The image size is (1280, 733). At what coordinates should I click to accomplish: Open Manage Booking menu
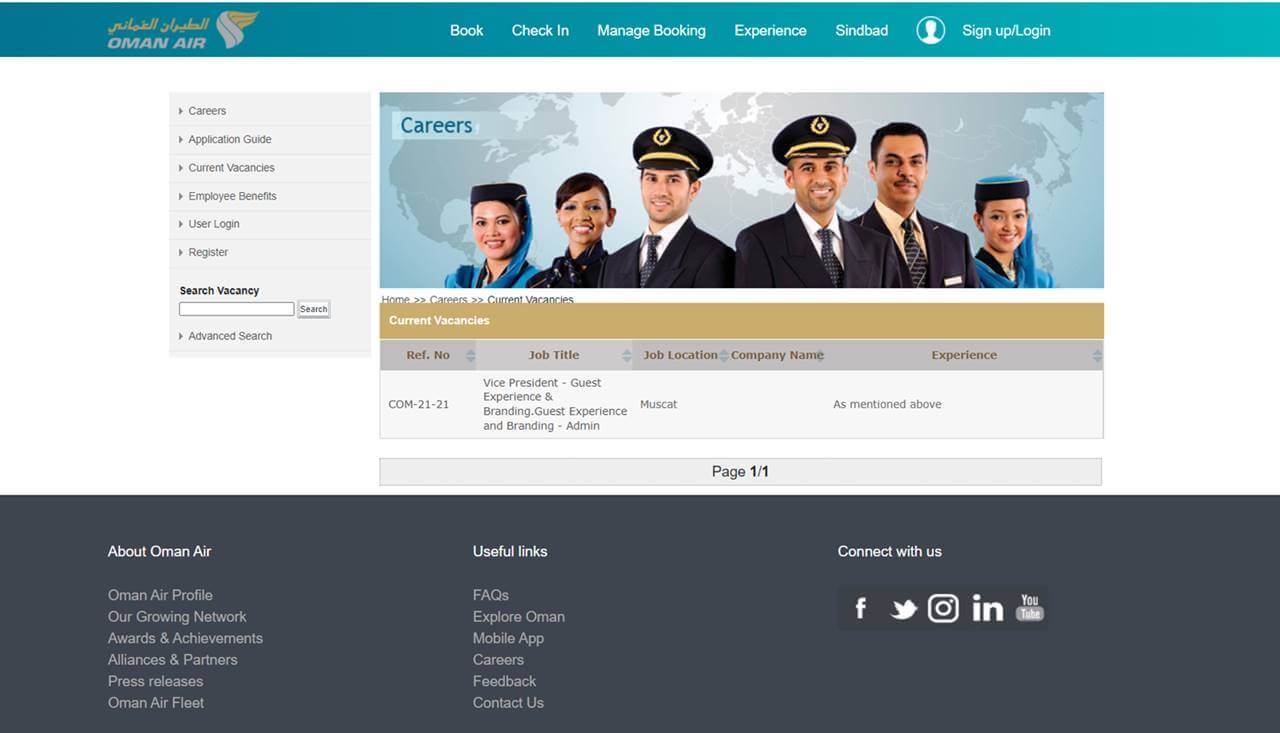coord(651,30)
